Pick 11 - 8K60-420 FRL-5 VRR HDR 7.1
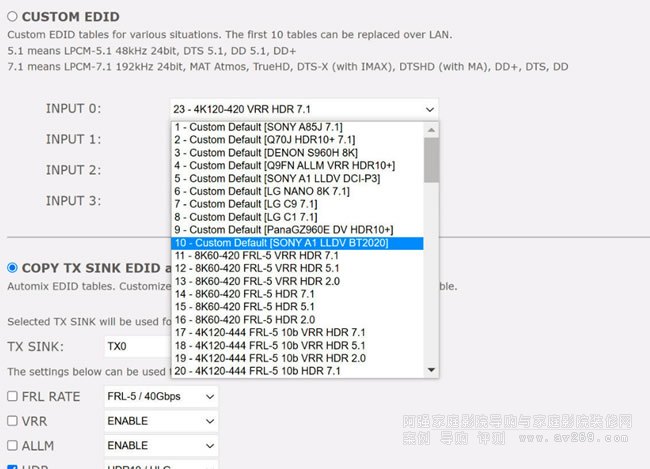The image size is (650, 469). click(x=270, y=256)
